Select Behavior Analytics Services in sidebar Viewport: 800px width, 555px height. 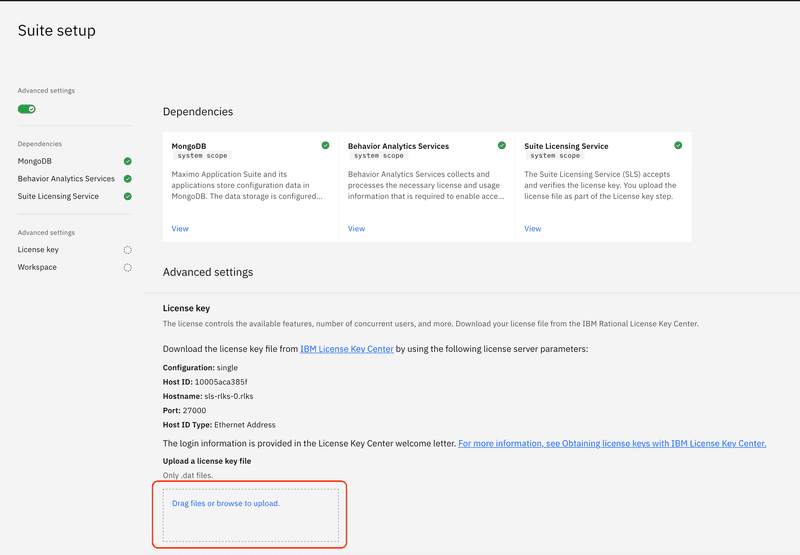point(66,179)
